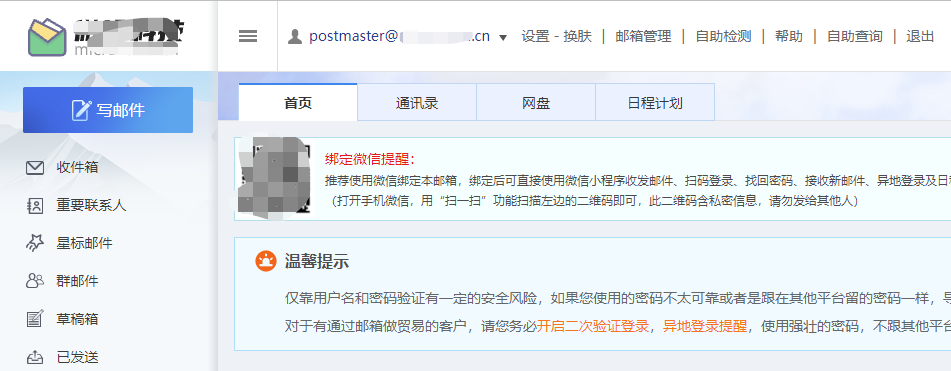This screenshot has height=371, width=951.
Task: Click the 温馨提示 heading
Action: pyautogui.click(x=317, y=262)
